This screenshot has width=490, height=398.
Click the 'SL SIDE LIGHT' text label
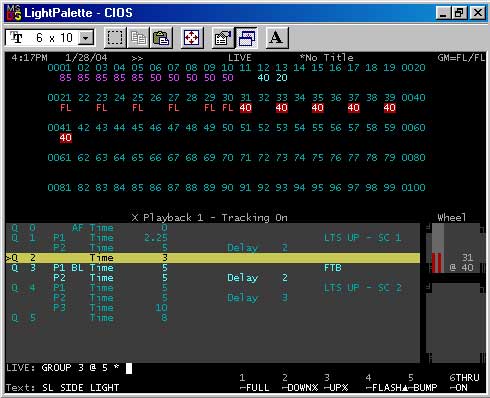(x=80, y=388)
